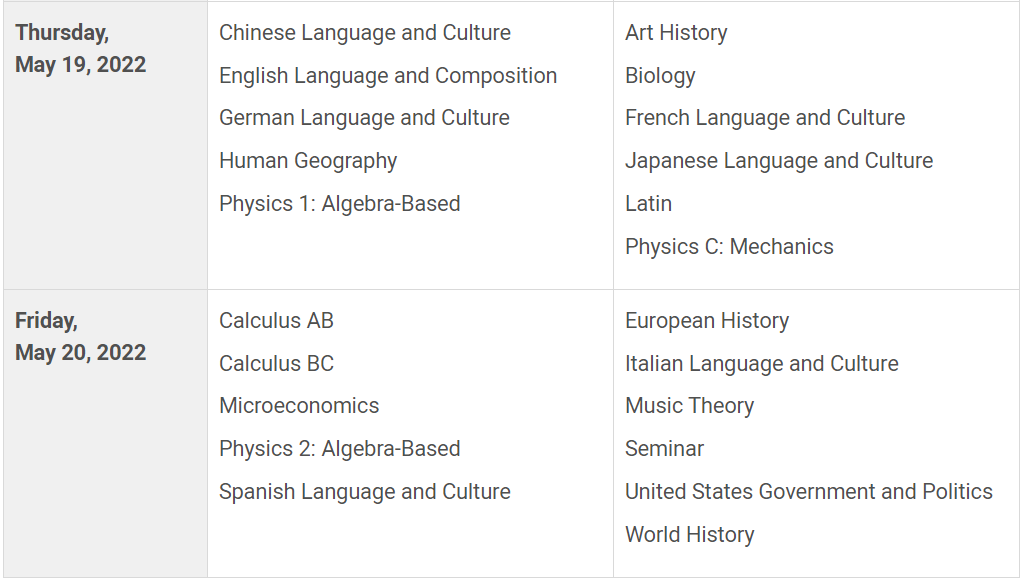
Task: Select Human Geography exam
Action: (x=308, y=161)
